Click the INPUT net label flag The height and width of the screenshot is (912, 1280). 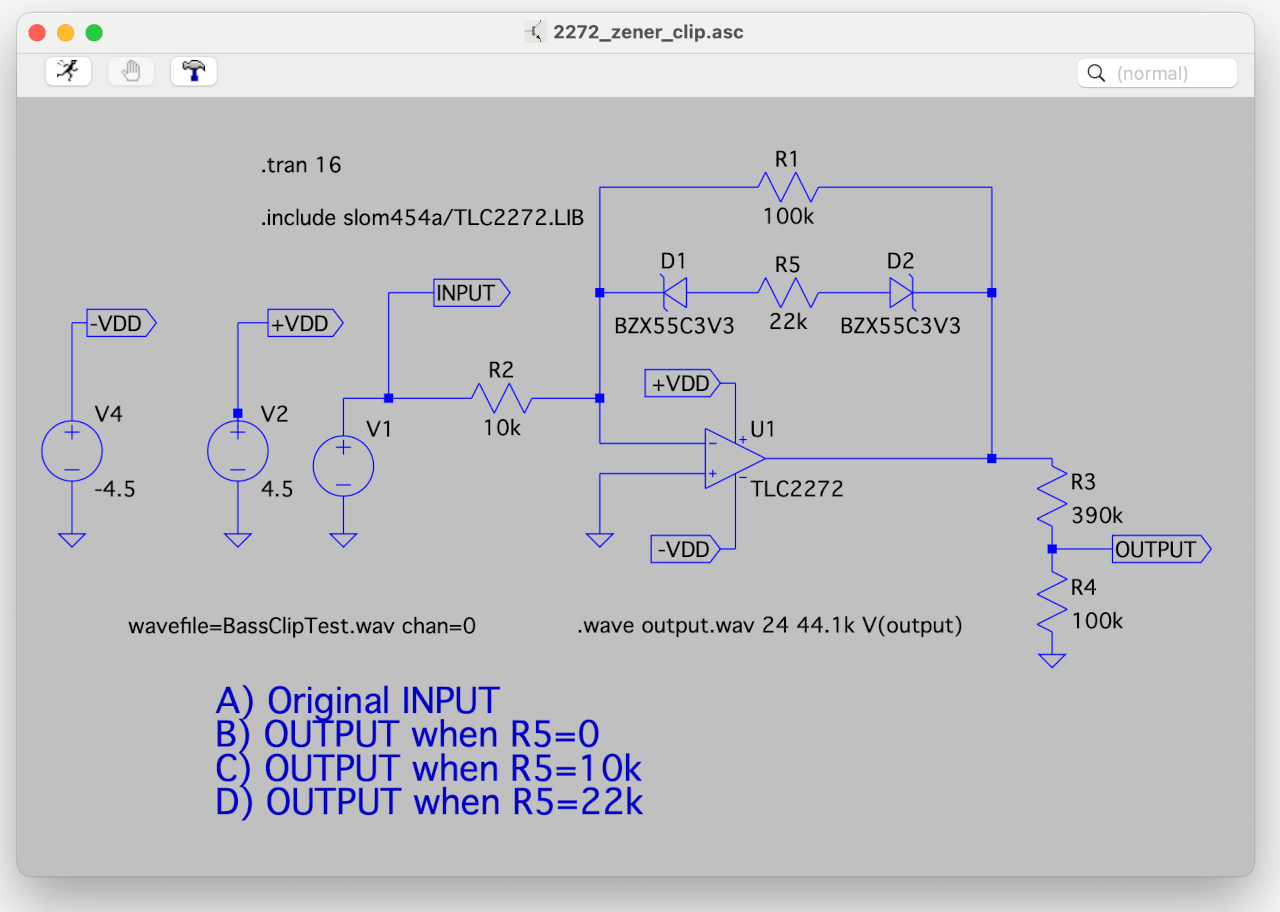coord(472,293)
